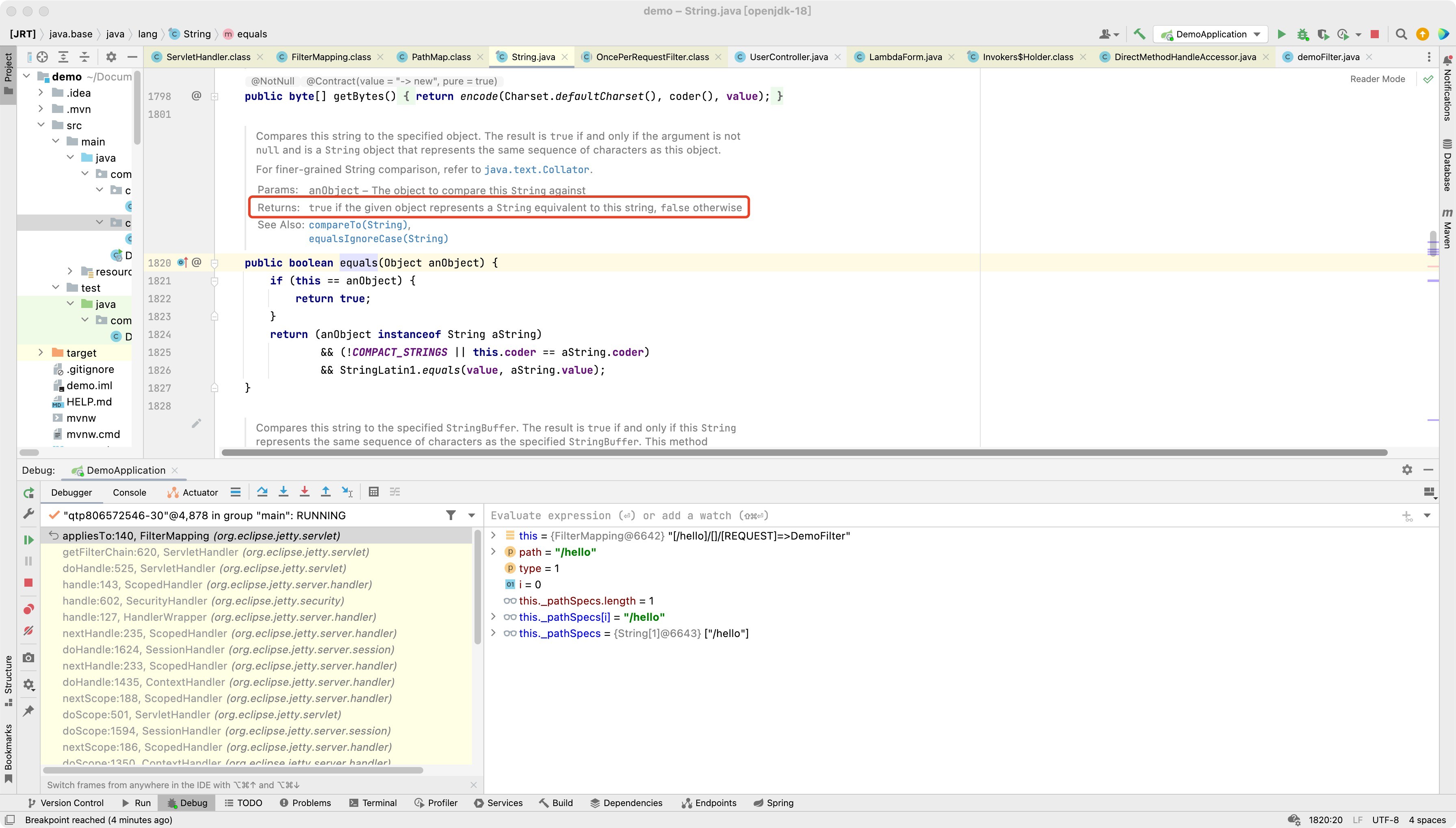Debug DemoApplication with the bug icon
The height and width of the screenshot is (828, 1456).
coord(1302,34)
